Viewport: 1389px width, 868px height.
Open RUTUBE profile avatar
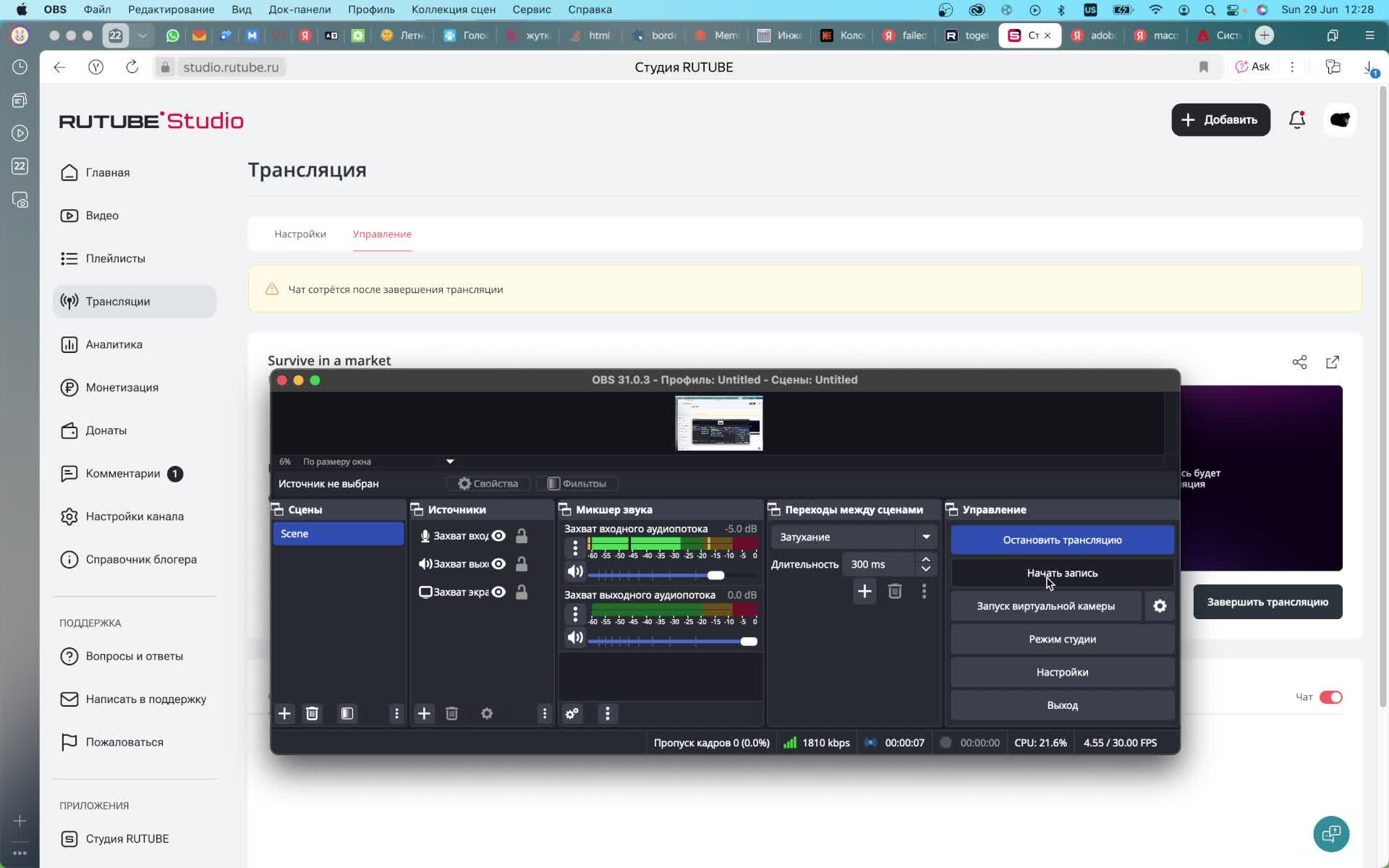(1340, 119)
